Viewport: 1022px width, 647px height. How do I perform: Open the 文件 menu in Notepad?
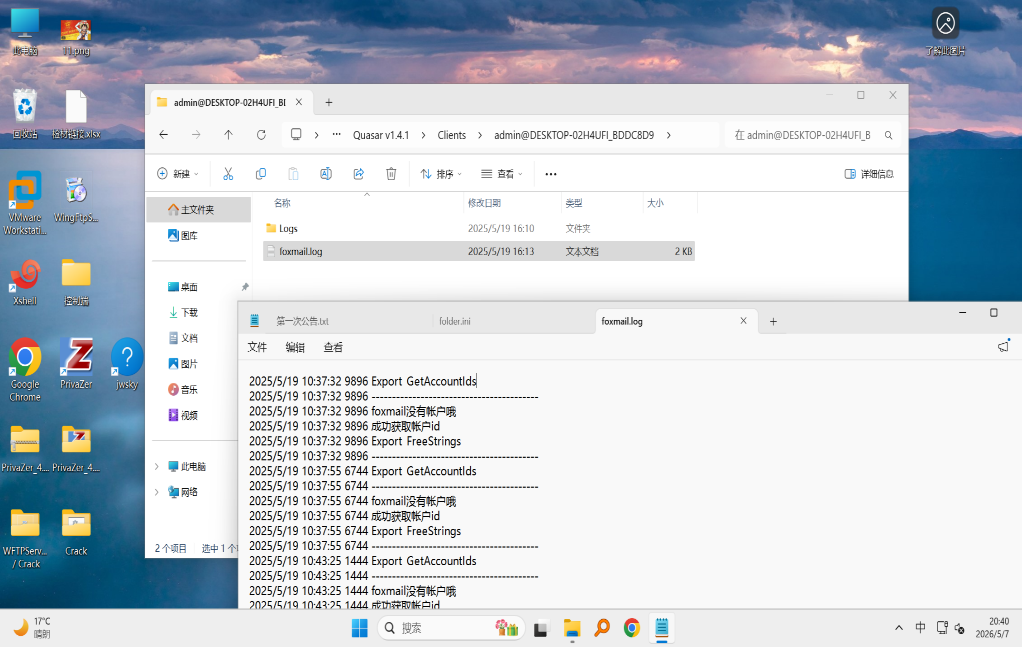pyautogui.click(x=257, y=347)
